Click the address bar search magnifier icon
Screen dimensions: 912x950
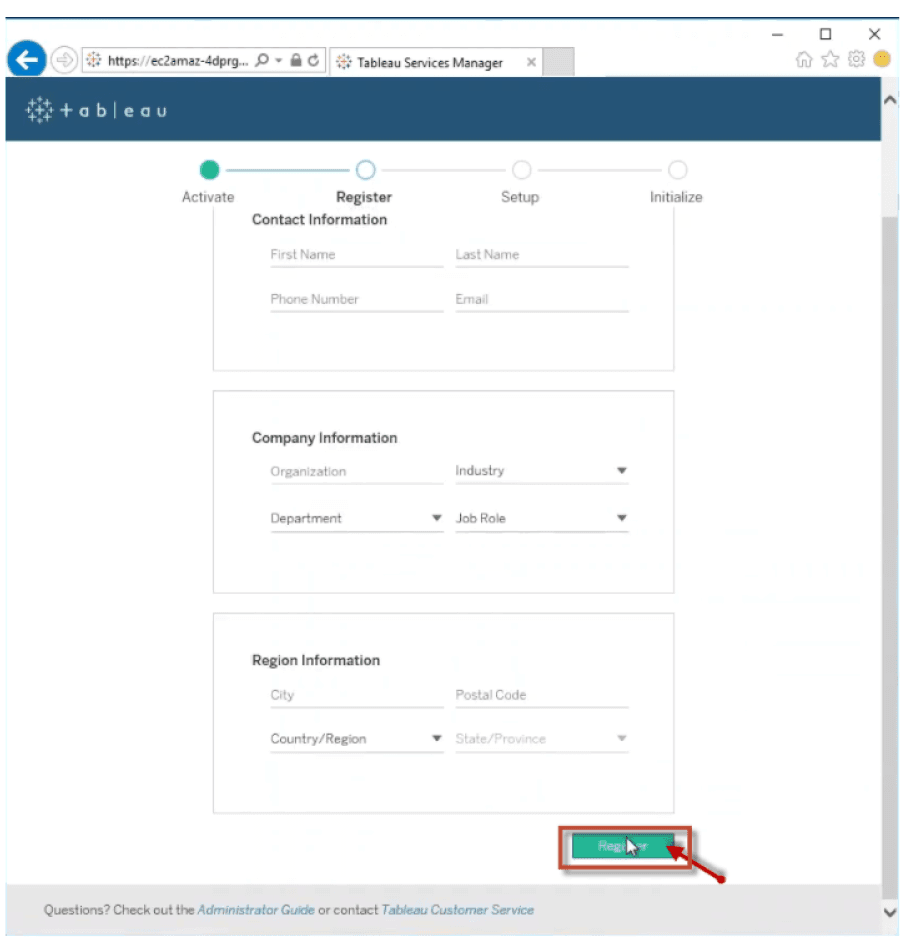tap(262, 61)
